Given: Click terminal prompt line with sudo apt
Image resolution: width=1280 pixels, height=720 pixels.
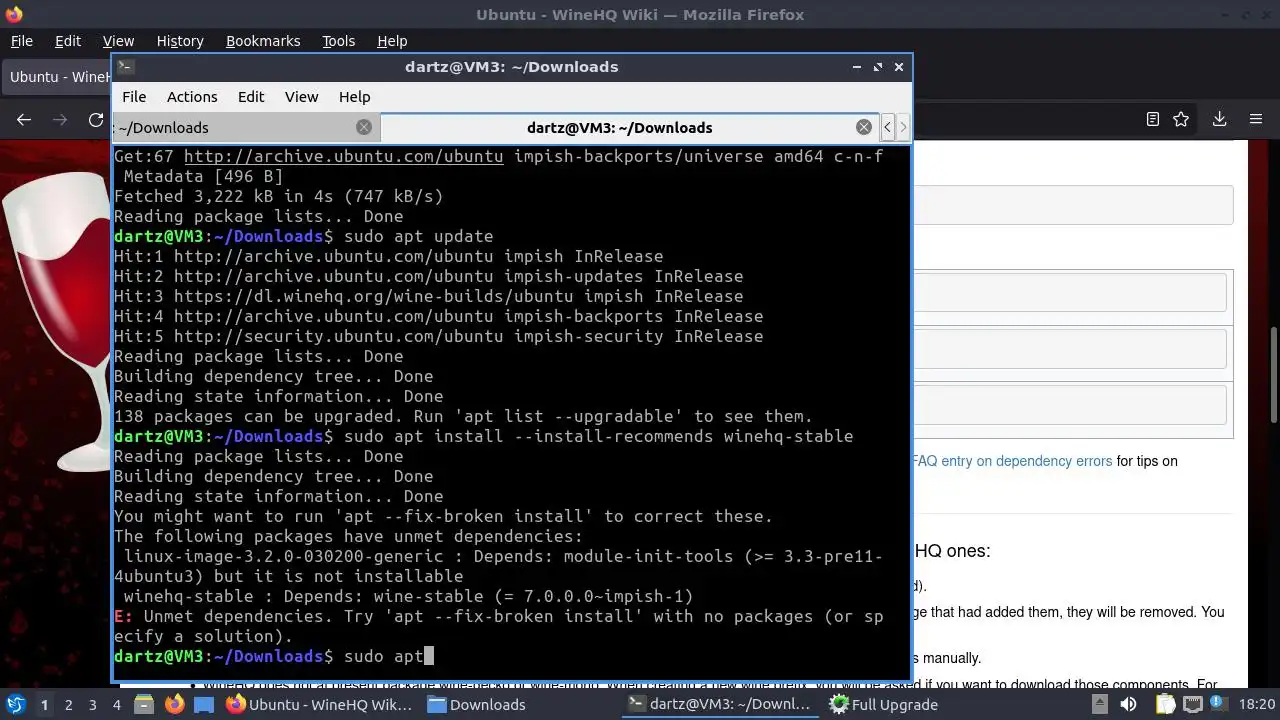Looking at the screenshot, I should (273, 656).
